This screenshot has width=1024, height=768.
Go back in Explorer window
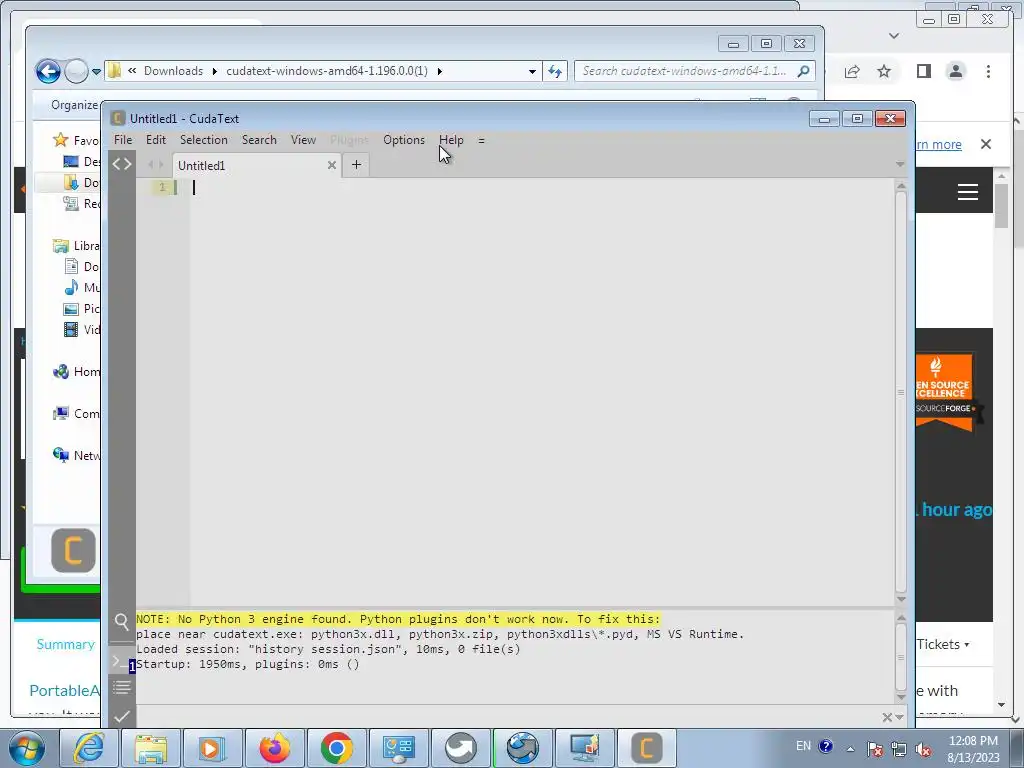(x=48, y=71)
